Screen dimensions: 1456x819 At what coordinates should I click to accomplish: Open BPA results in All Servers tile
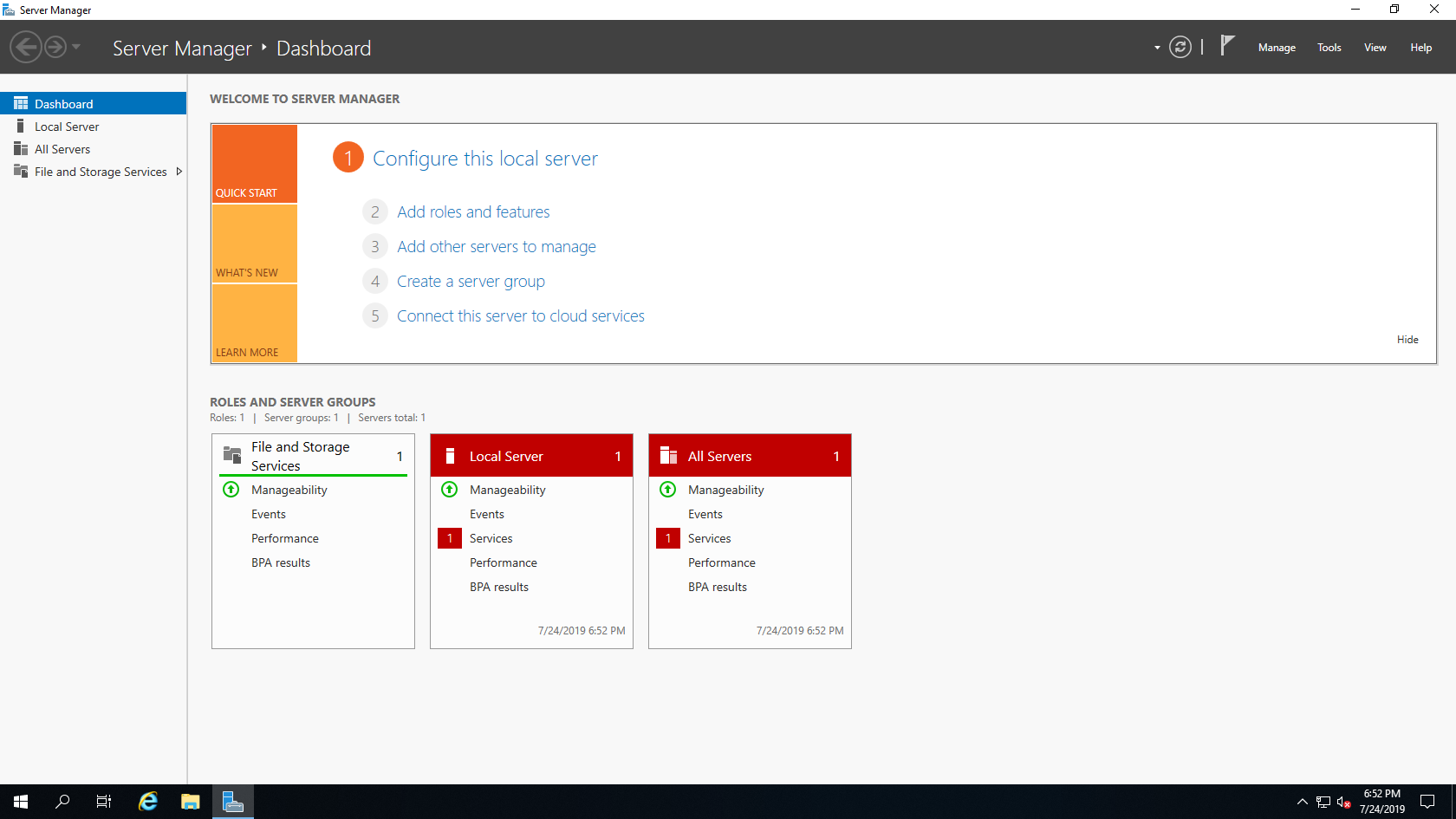point(718,587)
